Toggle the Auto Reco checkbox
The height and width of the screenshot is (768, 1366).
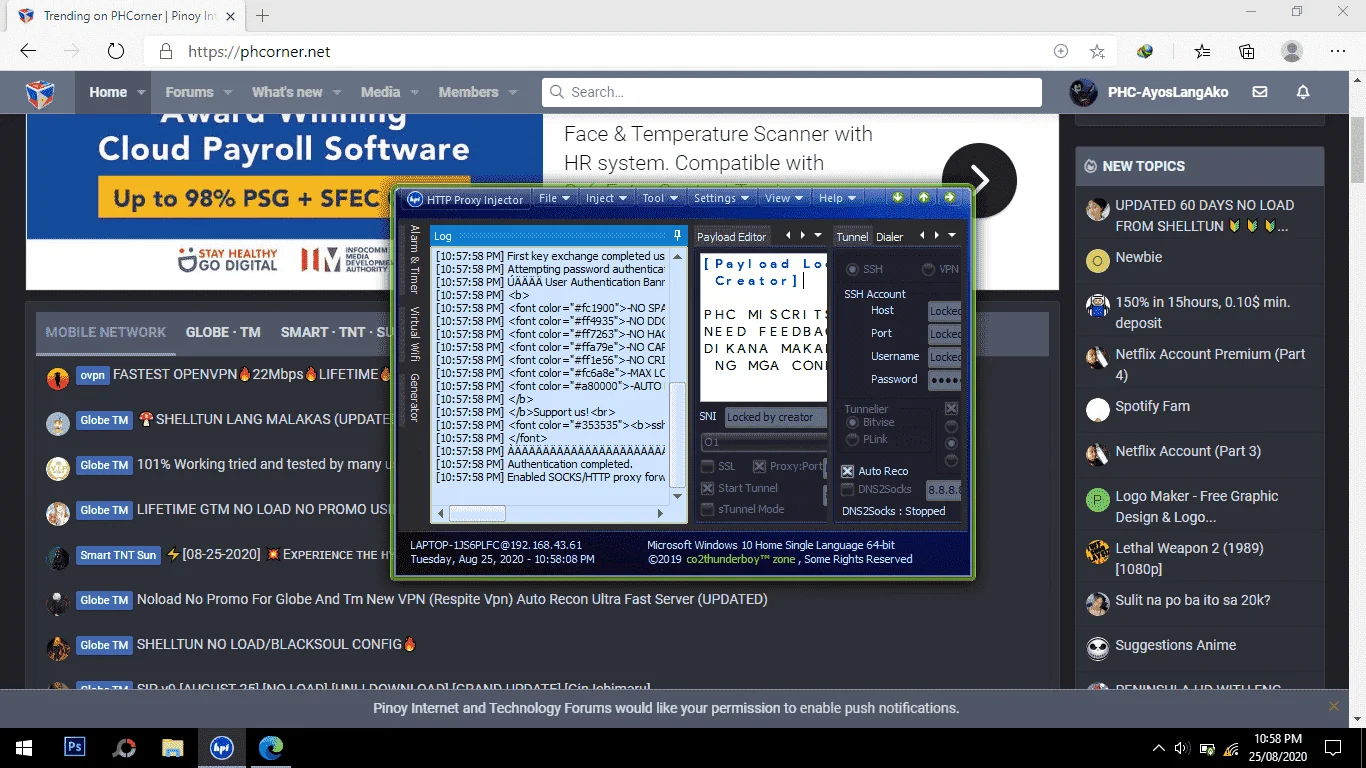coord(847,471)
